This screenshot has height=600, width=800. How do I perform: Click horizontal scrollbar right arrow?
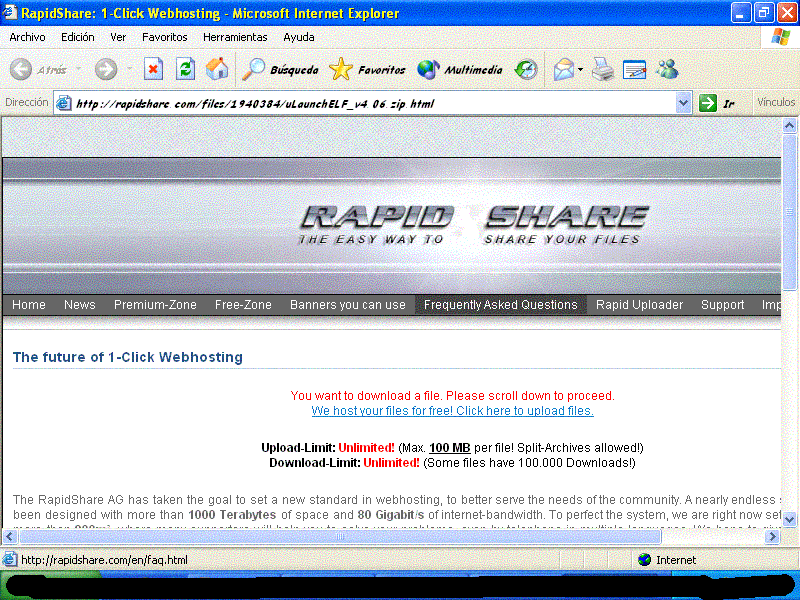pyautogui.click(x=772, y=537)
